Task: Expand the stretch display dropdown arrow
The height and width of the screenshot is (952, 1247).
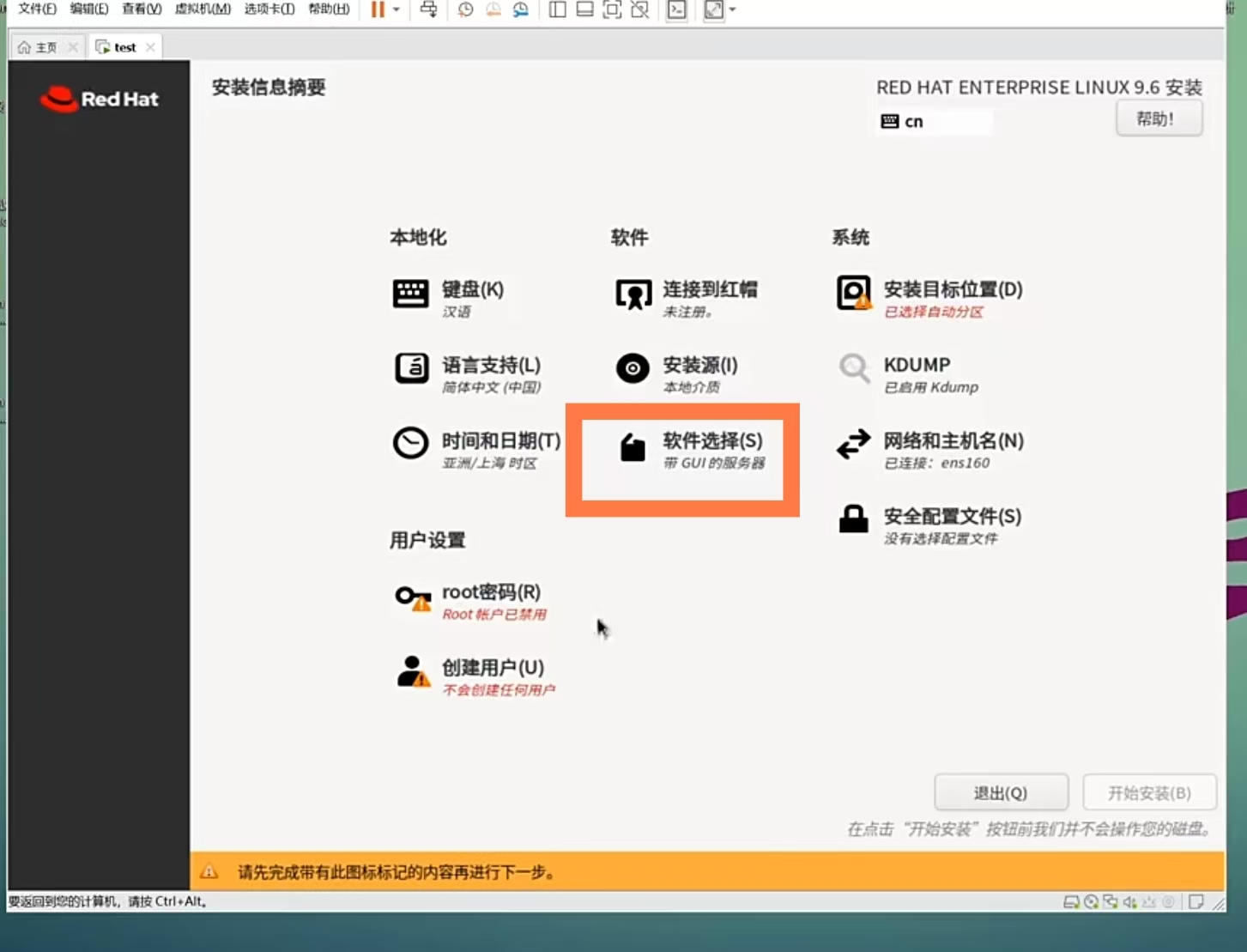Action: click(x=732, y=9)
